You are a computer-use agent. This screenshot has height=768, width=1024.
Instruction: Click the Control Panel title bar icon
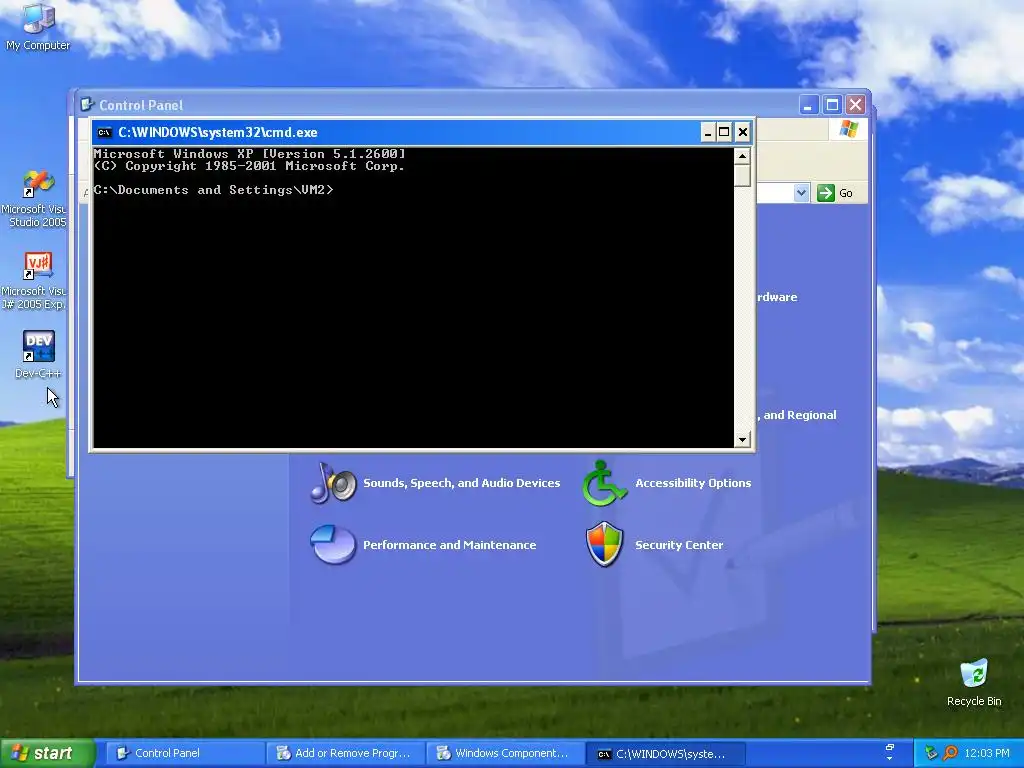pos(87,104)
